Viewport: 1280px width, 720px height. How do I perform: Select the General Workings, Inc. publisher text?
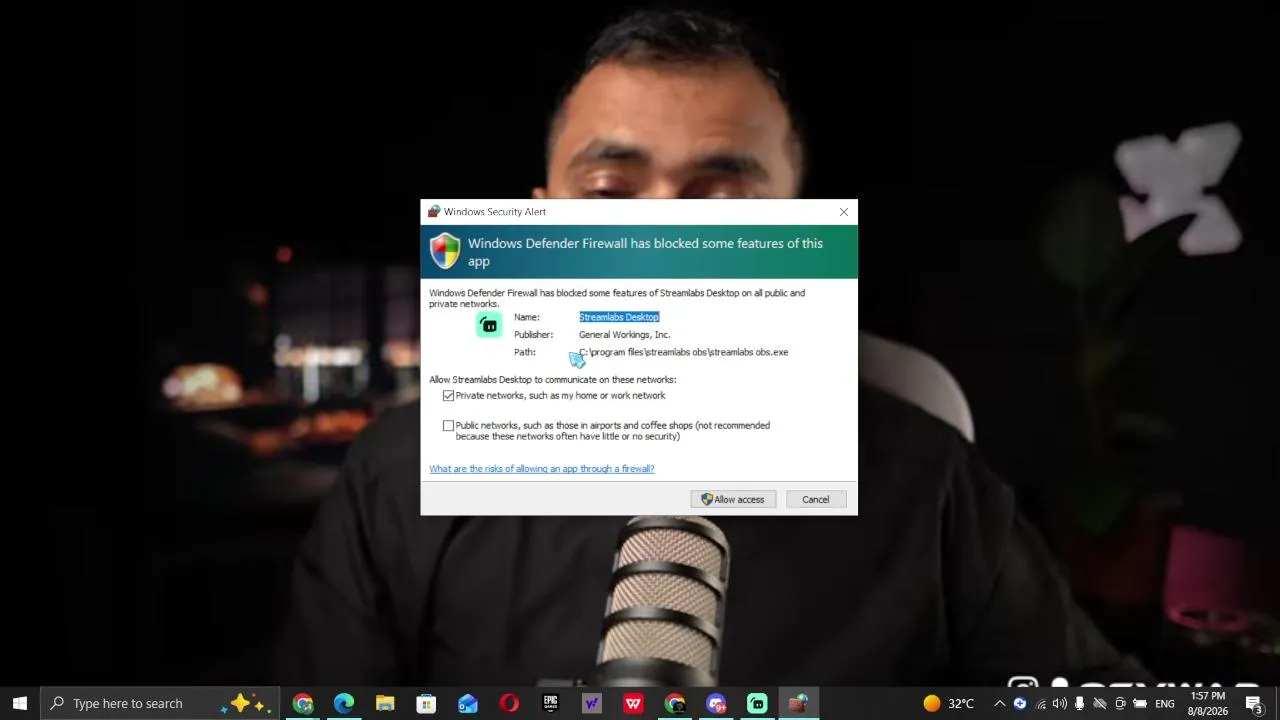pos(625,335)
